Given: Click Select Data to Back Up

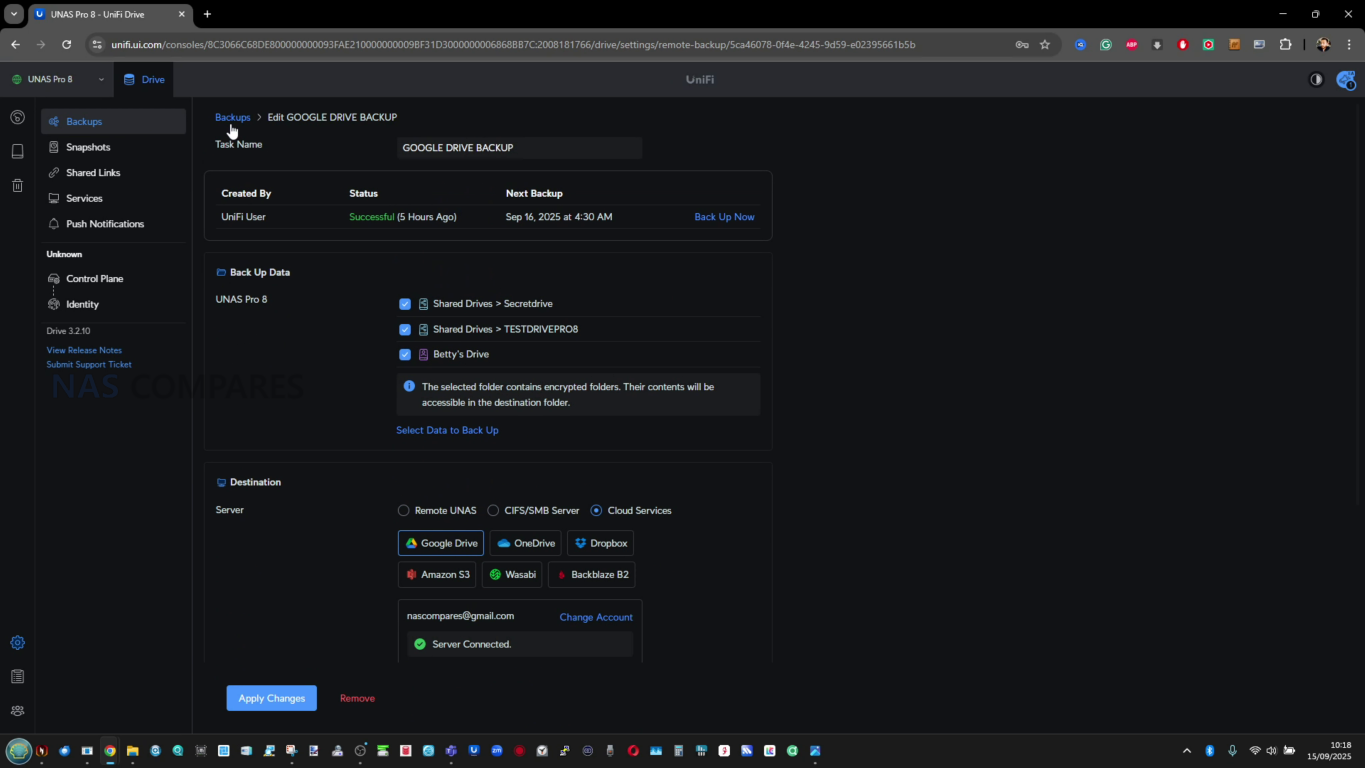Looking at the screenshot, I should 447,430.
